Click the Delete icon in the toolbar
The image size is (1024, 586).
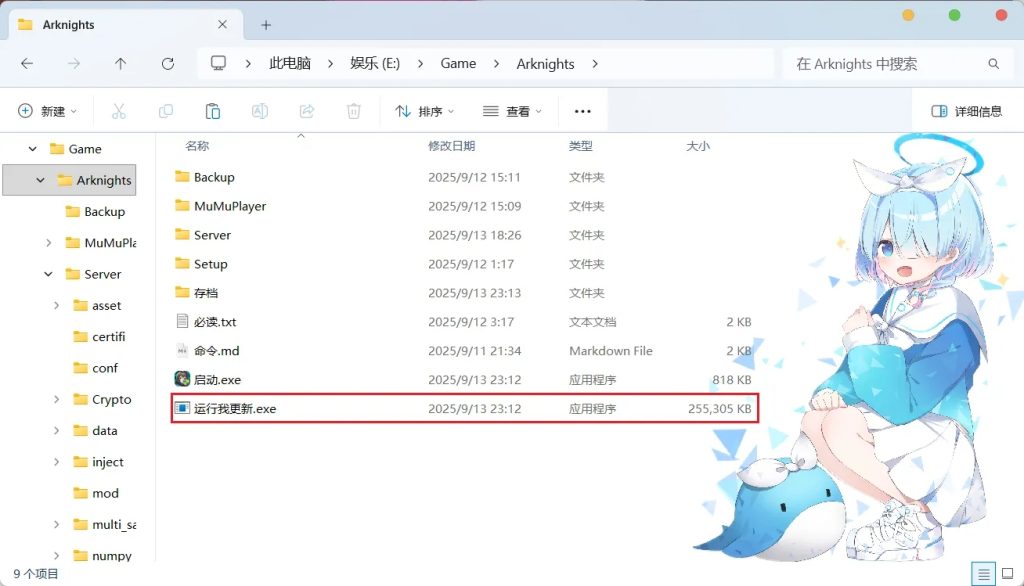[353, 111]
